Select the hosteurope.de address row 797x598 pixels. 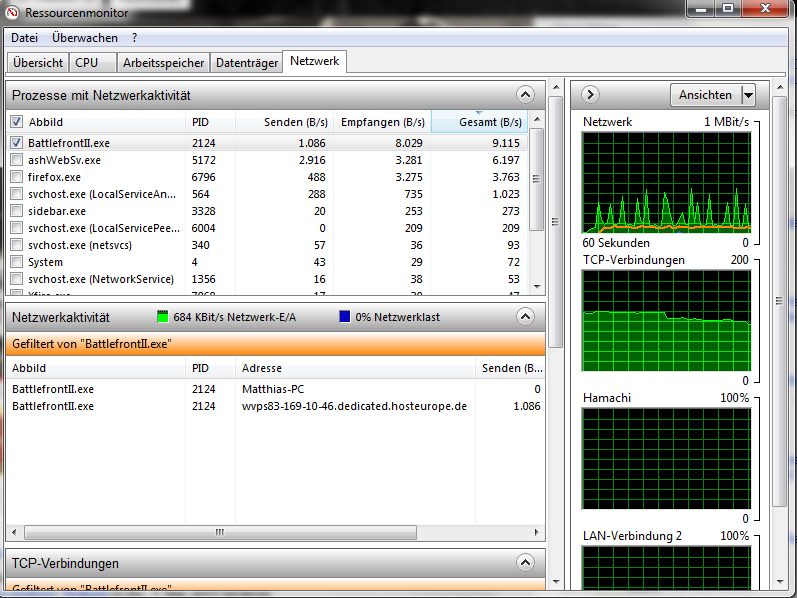(354, 406)
